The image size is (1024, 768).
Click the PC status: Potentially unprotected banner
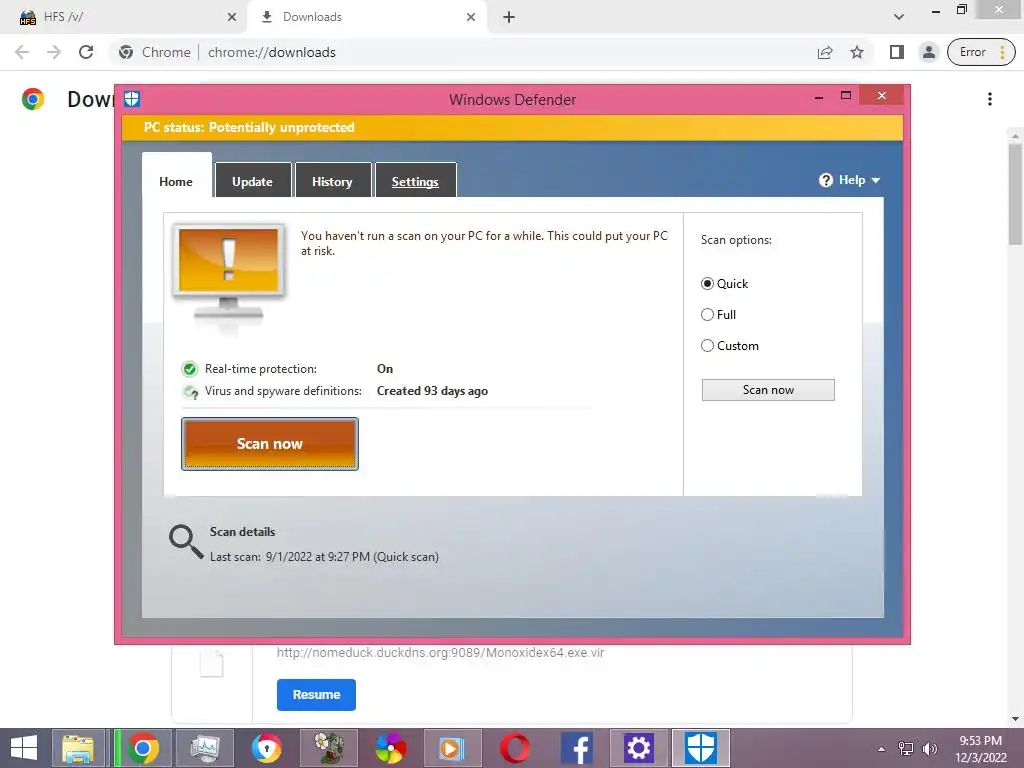(512, 127)
